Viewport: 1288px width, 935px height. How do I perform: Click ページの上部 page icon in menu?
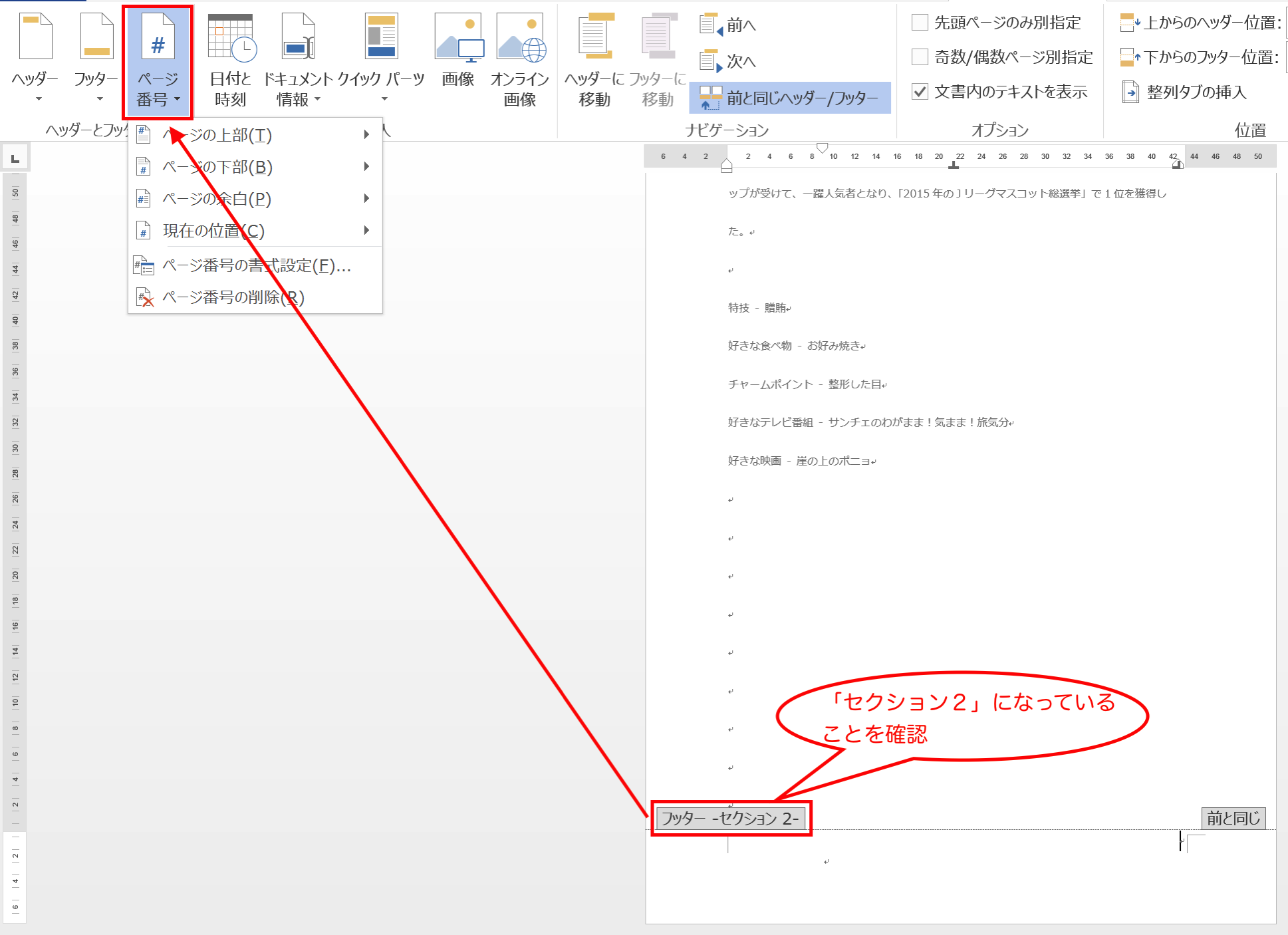tap(143, 135)
